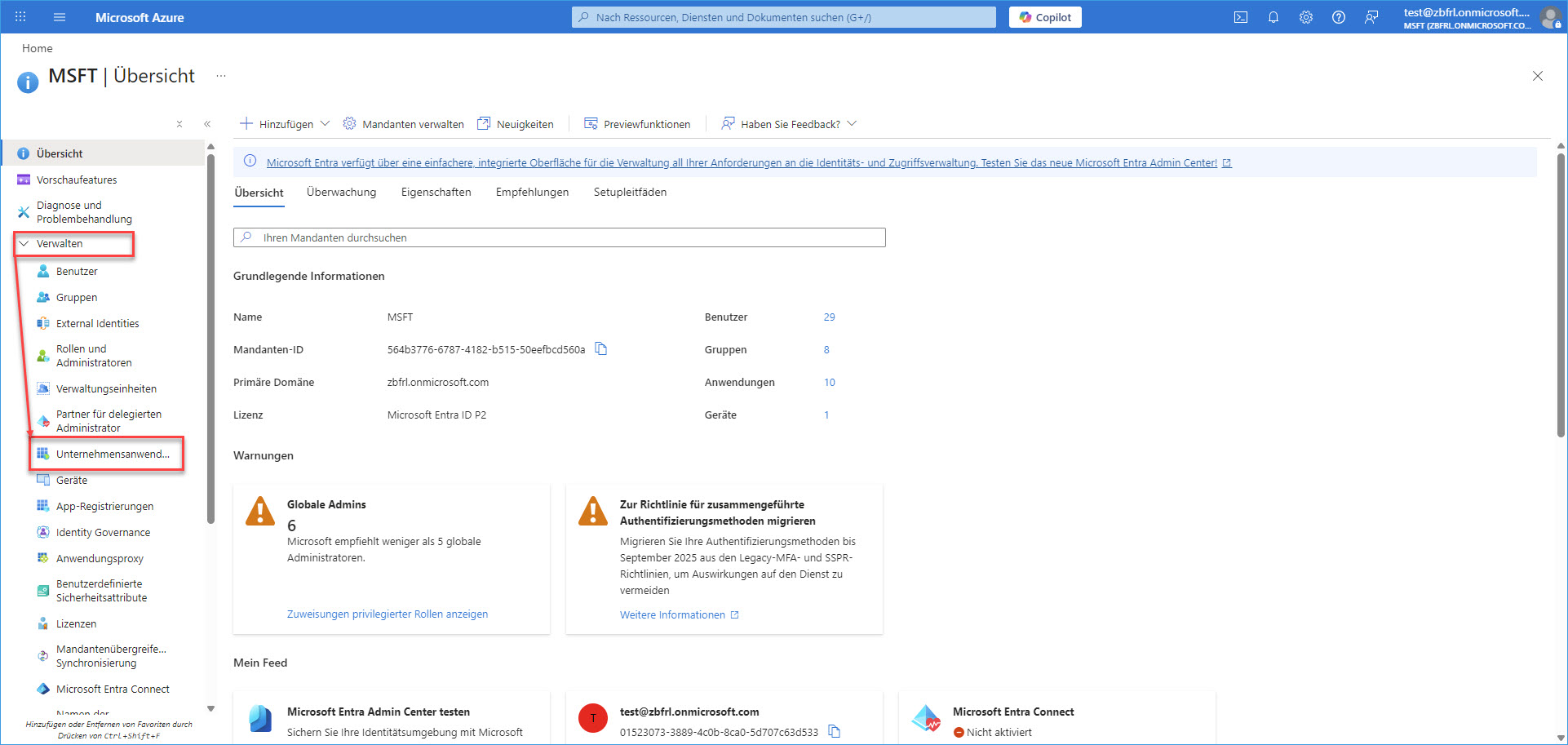Select the Anwendungsproxy entry
1568x745 pixels.
[x=98, y=558]
